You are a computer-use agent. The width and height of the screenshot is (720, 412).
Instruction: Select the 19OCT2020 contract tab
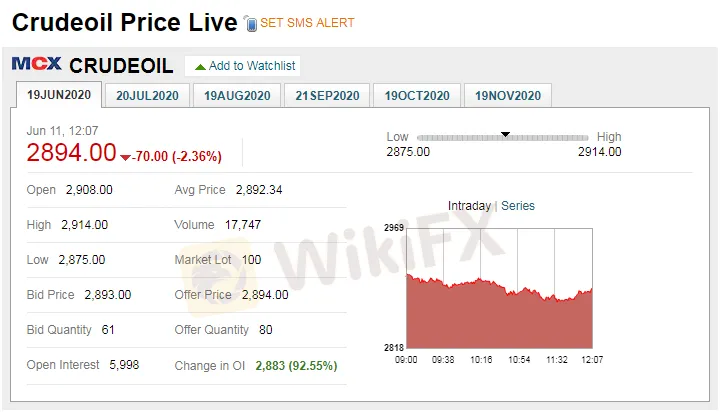coord(417,96)
